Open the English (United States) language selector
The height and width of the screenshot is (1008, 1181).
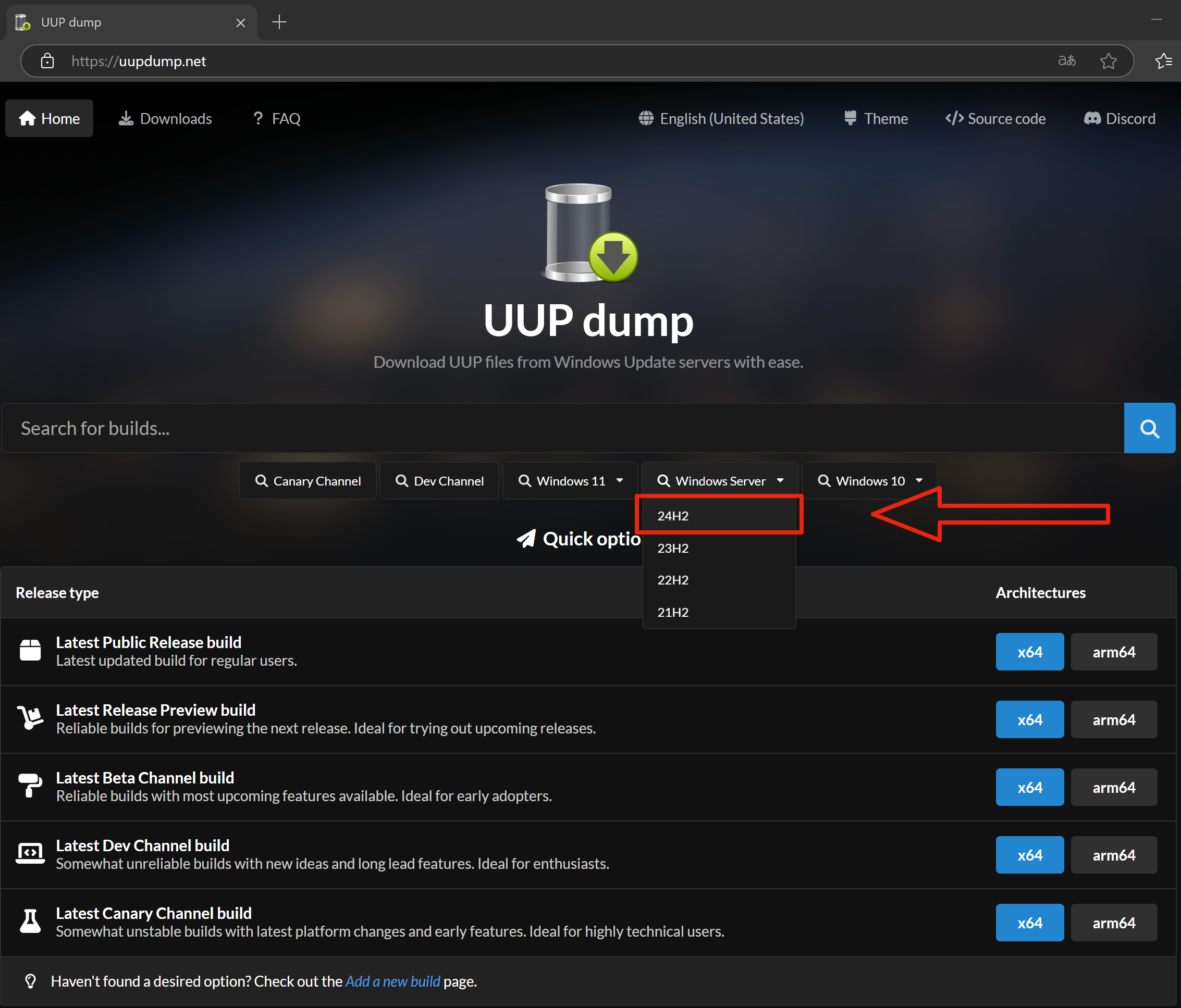pos(721,119)
